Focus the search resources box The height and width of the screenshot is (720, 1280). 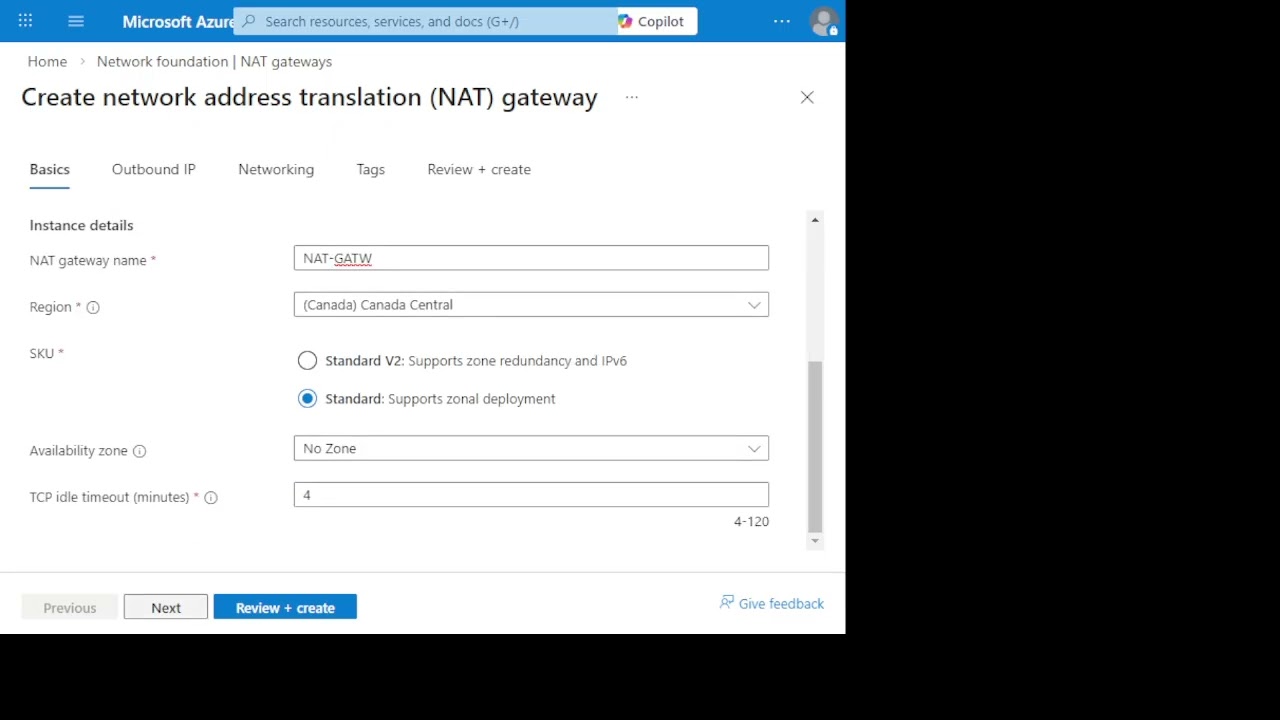[x=425, y=21]
